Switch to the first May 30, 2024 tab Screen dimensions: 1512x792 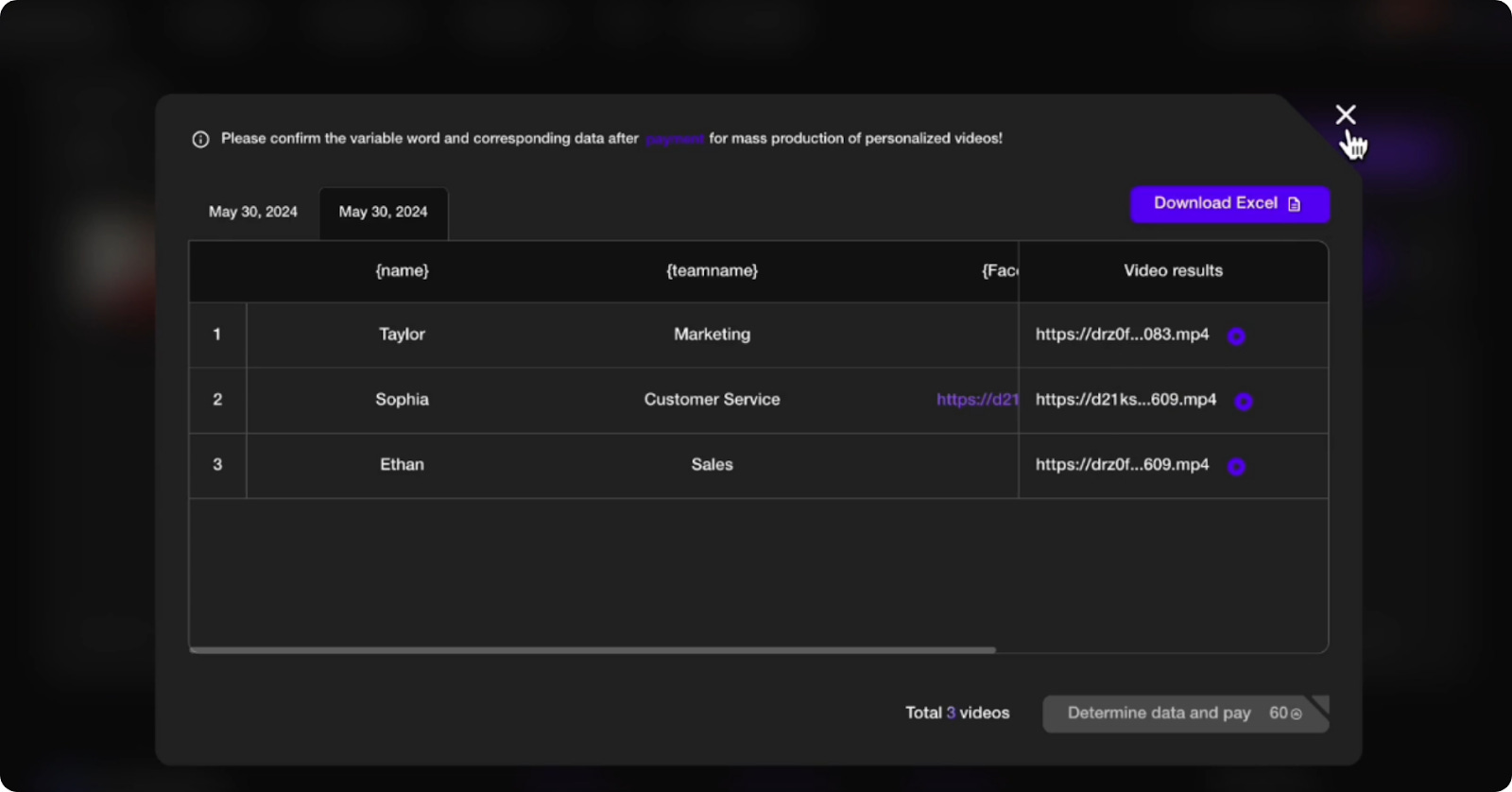click(x=253, y=212)
